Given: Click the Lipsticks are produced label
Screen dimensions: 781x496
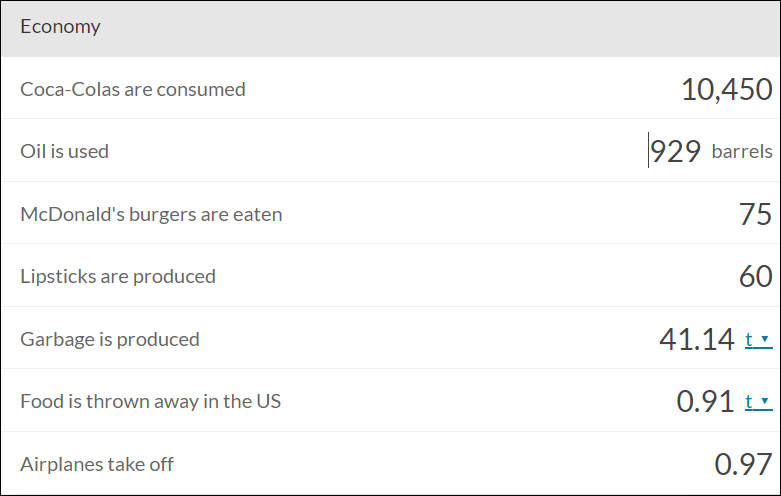Looking at the screenshot, I should click(x=118, y=276).
